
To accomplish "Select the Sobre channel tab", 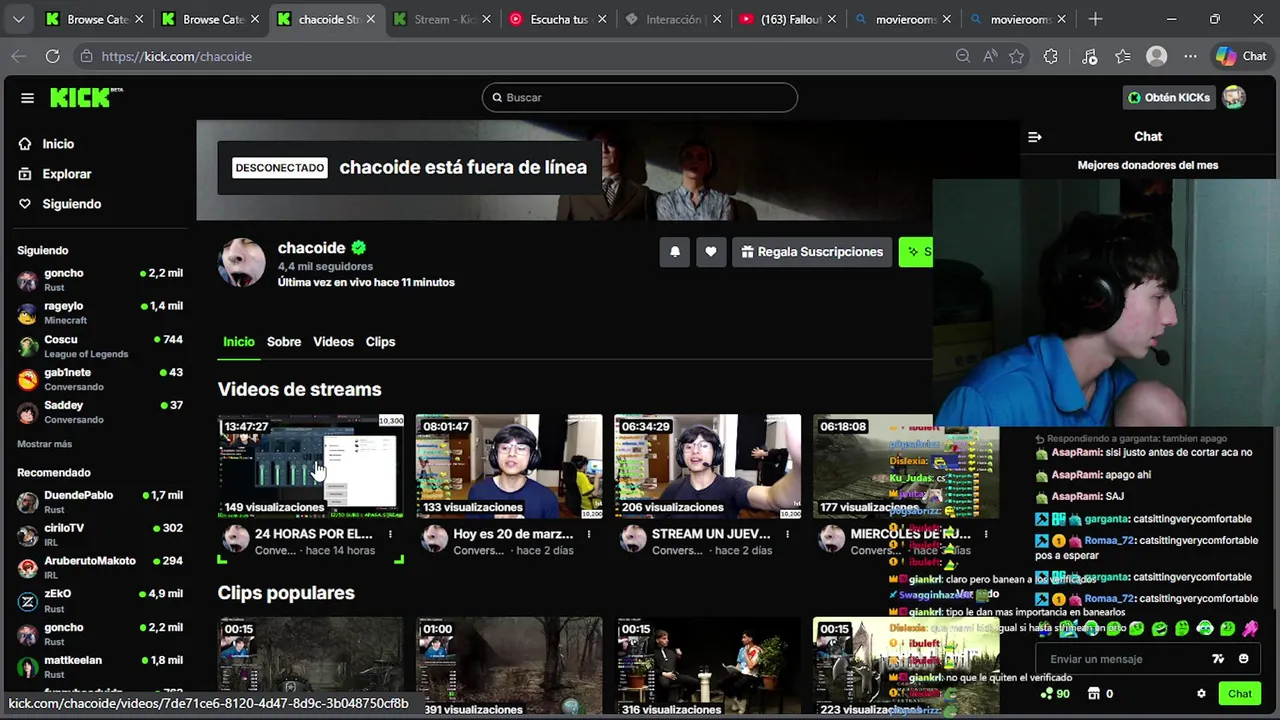I will tap(284, 342).
